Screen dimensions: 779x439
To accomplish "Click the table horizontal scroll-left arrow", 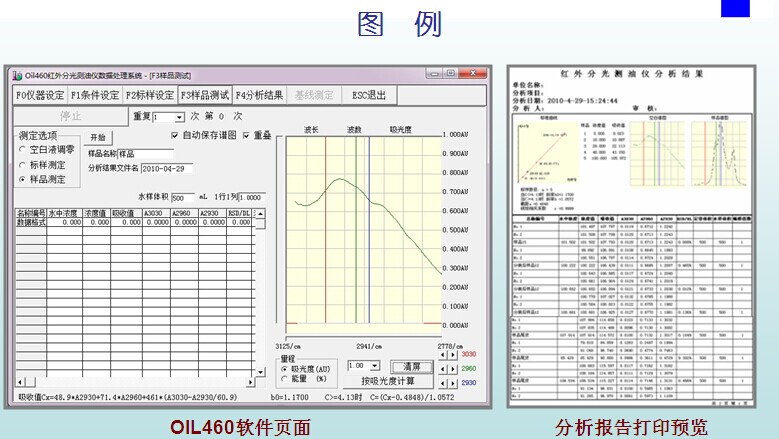I will (x=20, y=382).
